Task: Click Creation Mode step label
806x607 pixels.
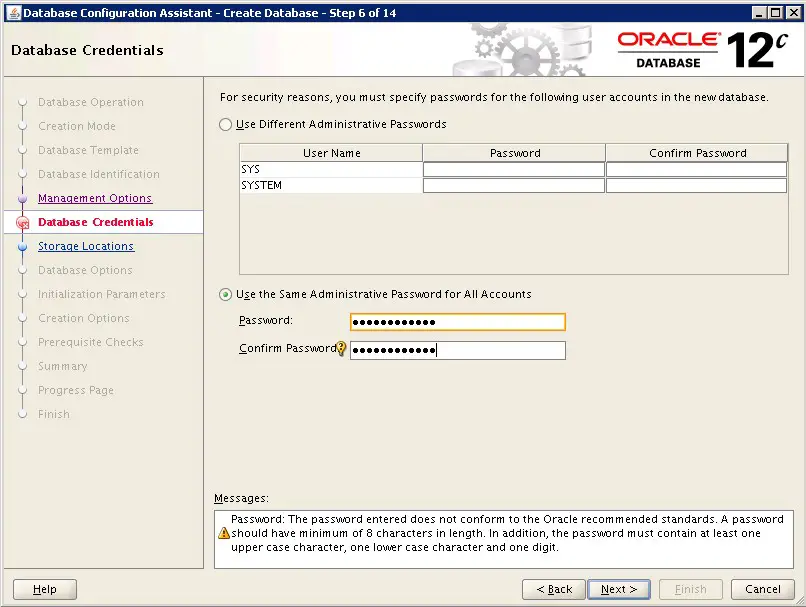Action: [77, 126]
